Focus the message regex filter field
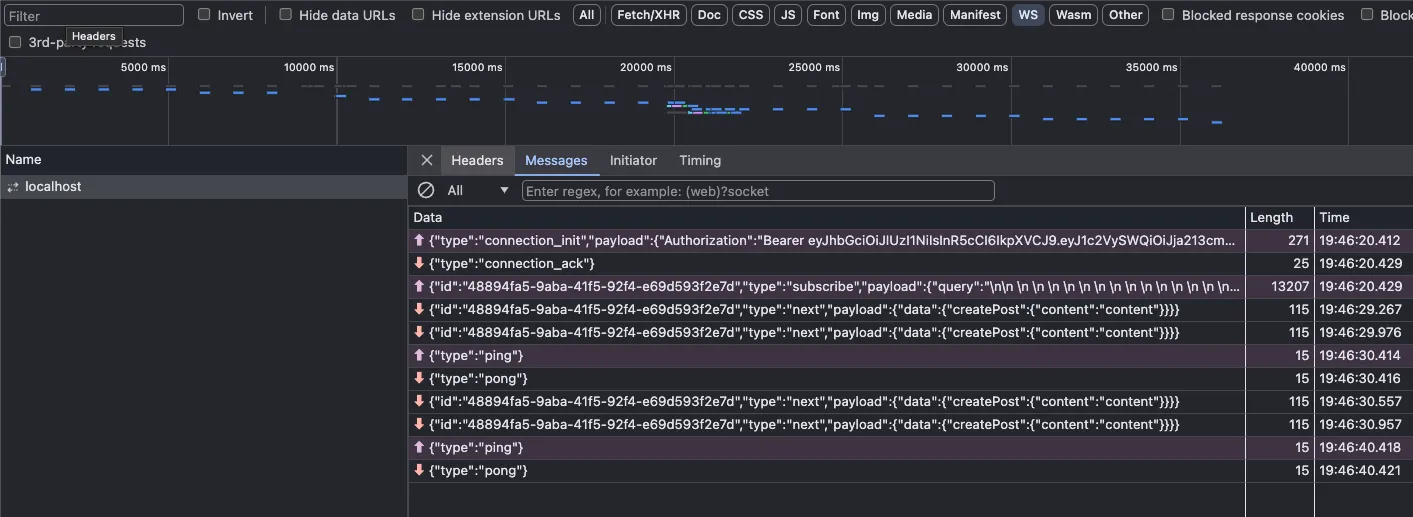Screen dimensions: 1413x517 [x=758, y=190]
